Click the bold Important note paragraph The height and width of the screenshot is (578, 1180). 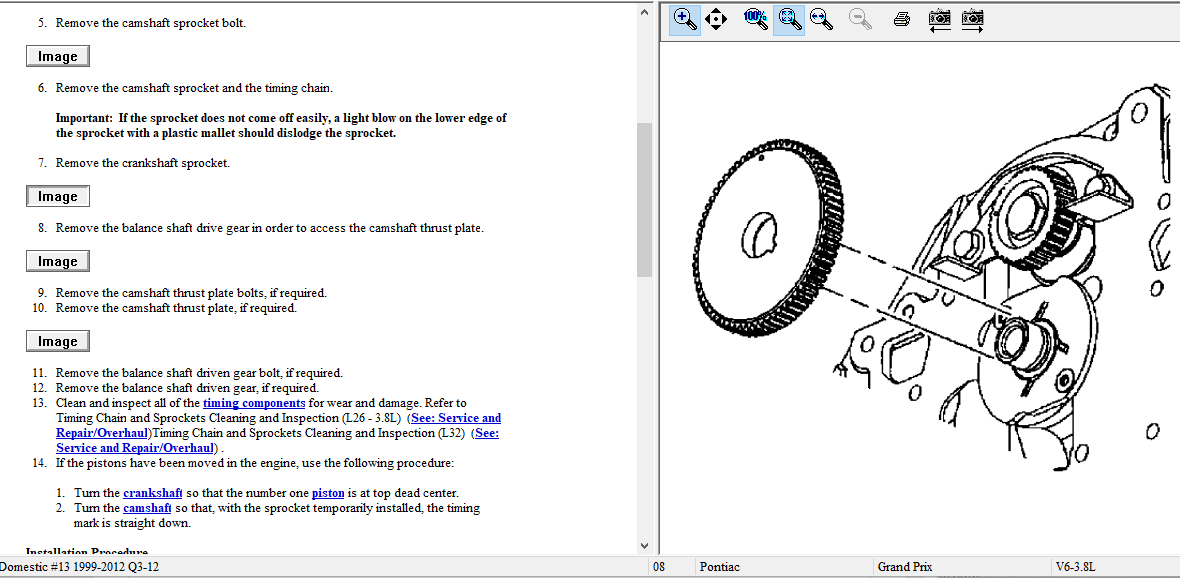(281, 126)
